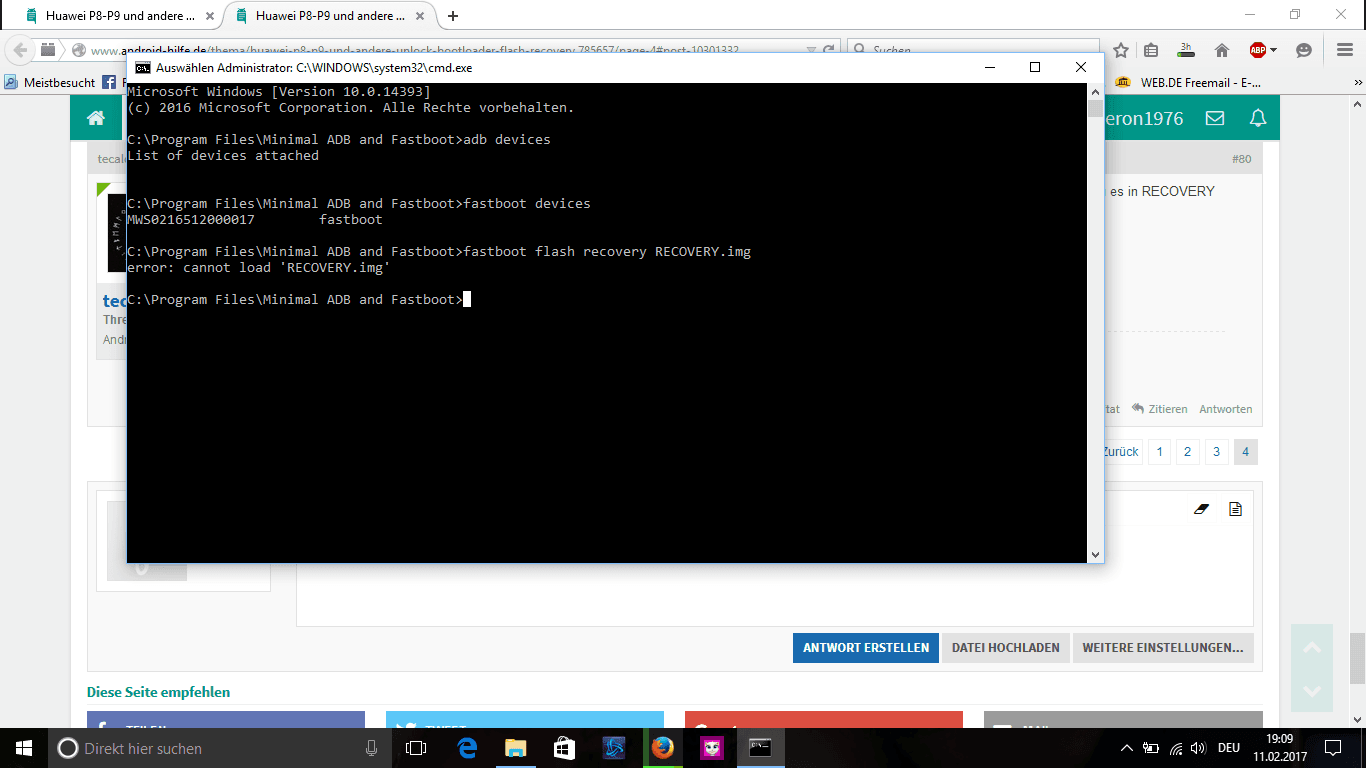The height and width of the screenshot is (768, 1366).
Task: Click Direkt hier suchen taskbar search
Action: tap(219, 748)
